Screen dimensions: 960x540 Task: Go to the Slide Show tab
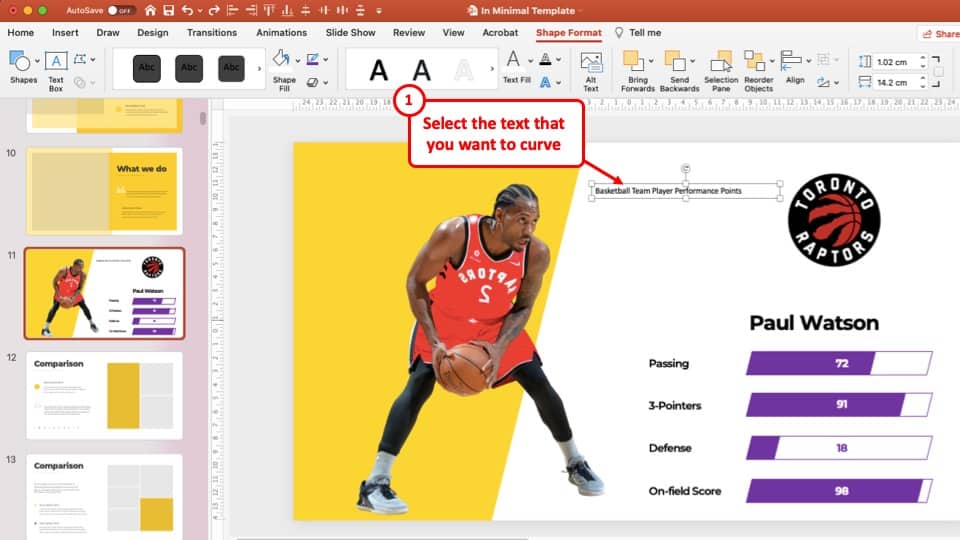click(x=350, y=32)
